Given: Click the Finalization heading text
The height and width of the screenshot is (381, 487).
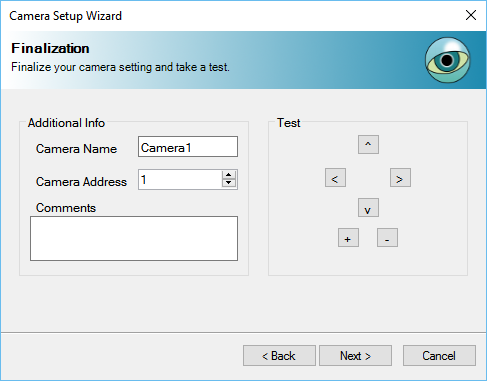Looking at the screenshot, I should [50, 48].
